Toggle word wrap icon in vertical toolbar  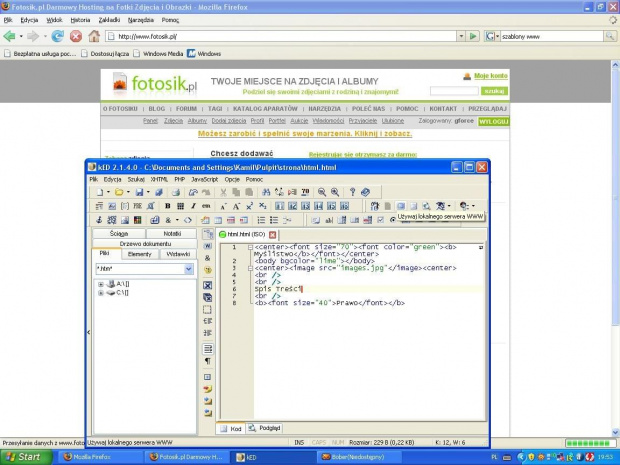pos(208,349)
